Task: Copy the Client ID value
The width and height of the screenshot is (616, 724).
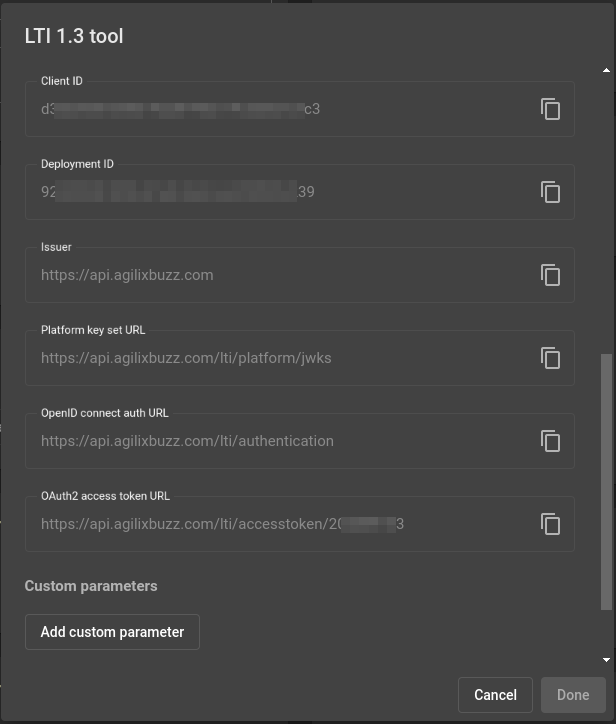Action: coord(550,109)
